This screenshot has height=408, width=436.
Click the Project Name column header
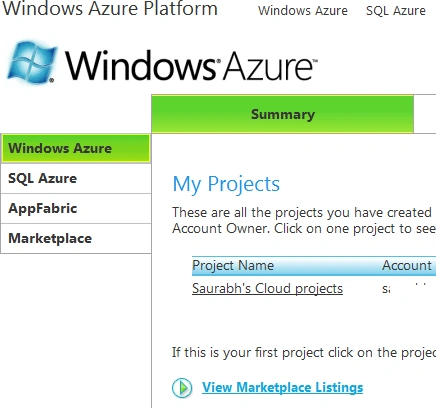click(x=233, y=266)
